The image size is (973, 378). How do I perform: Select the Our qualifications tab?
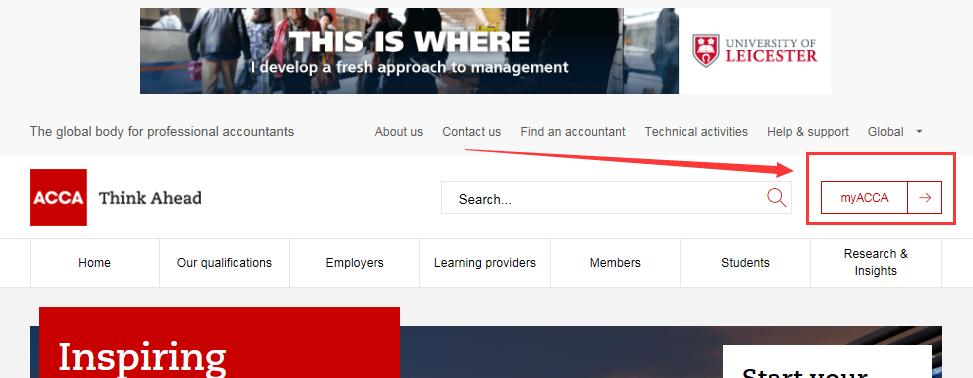point(224,263)
